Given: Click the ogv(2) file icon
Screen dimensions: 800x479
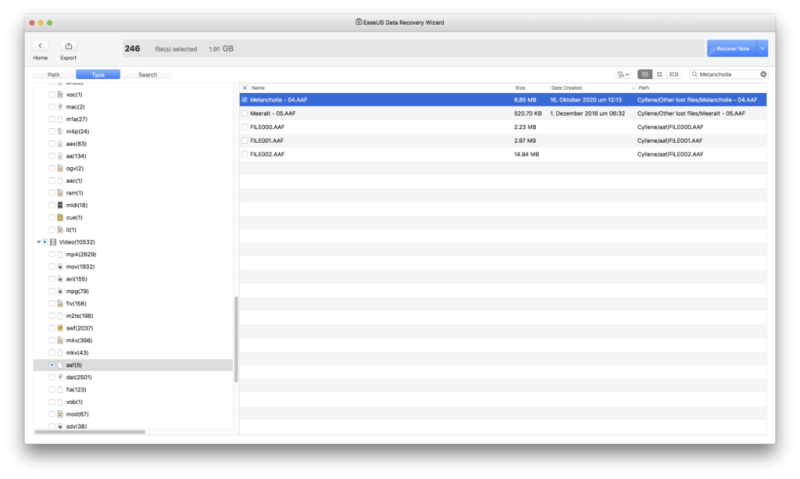Looking at the screenshot, I should click(60, 168).
